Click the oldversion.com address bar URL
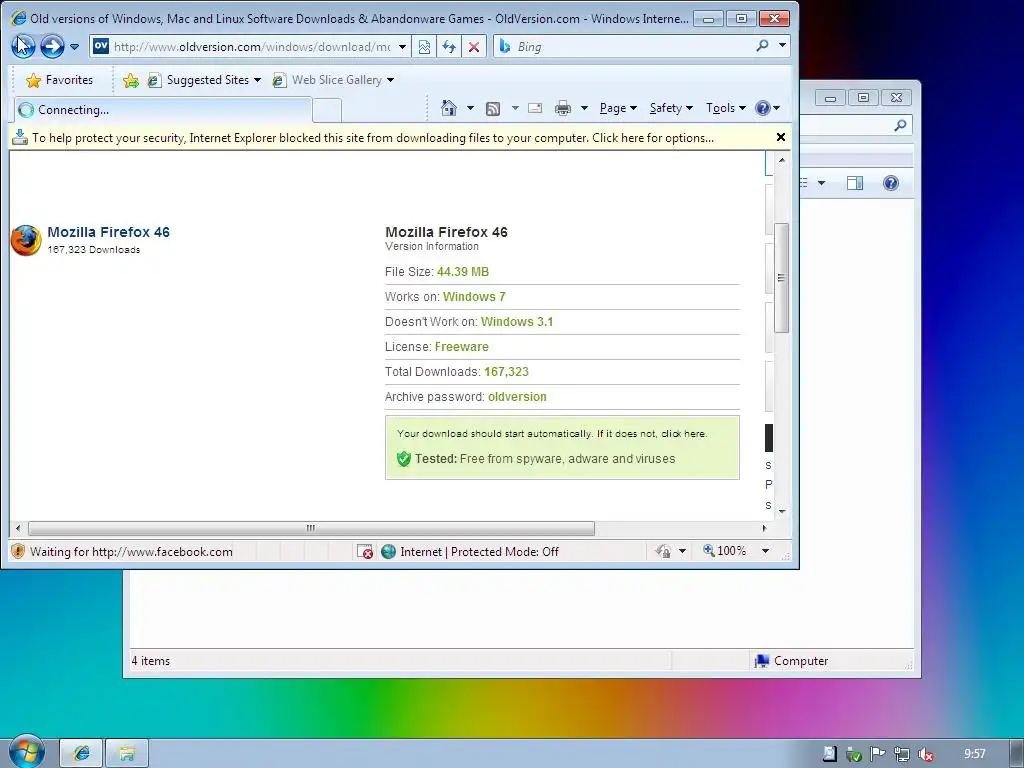The image size is (1024, 768). point(252,46)
